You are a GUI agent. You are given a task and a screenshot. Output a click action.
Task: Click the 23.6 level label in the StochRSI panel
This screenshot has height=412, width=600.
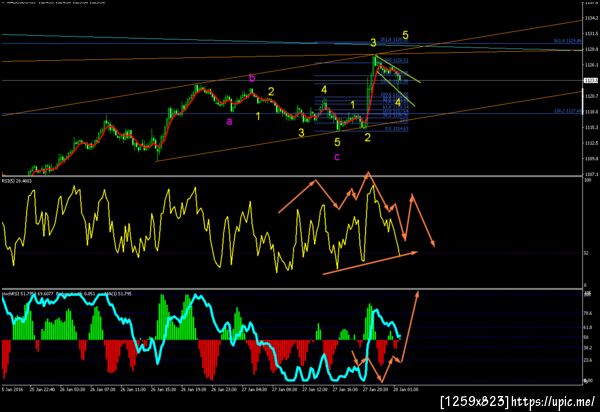(x=588, y=360)
